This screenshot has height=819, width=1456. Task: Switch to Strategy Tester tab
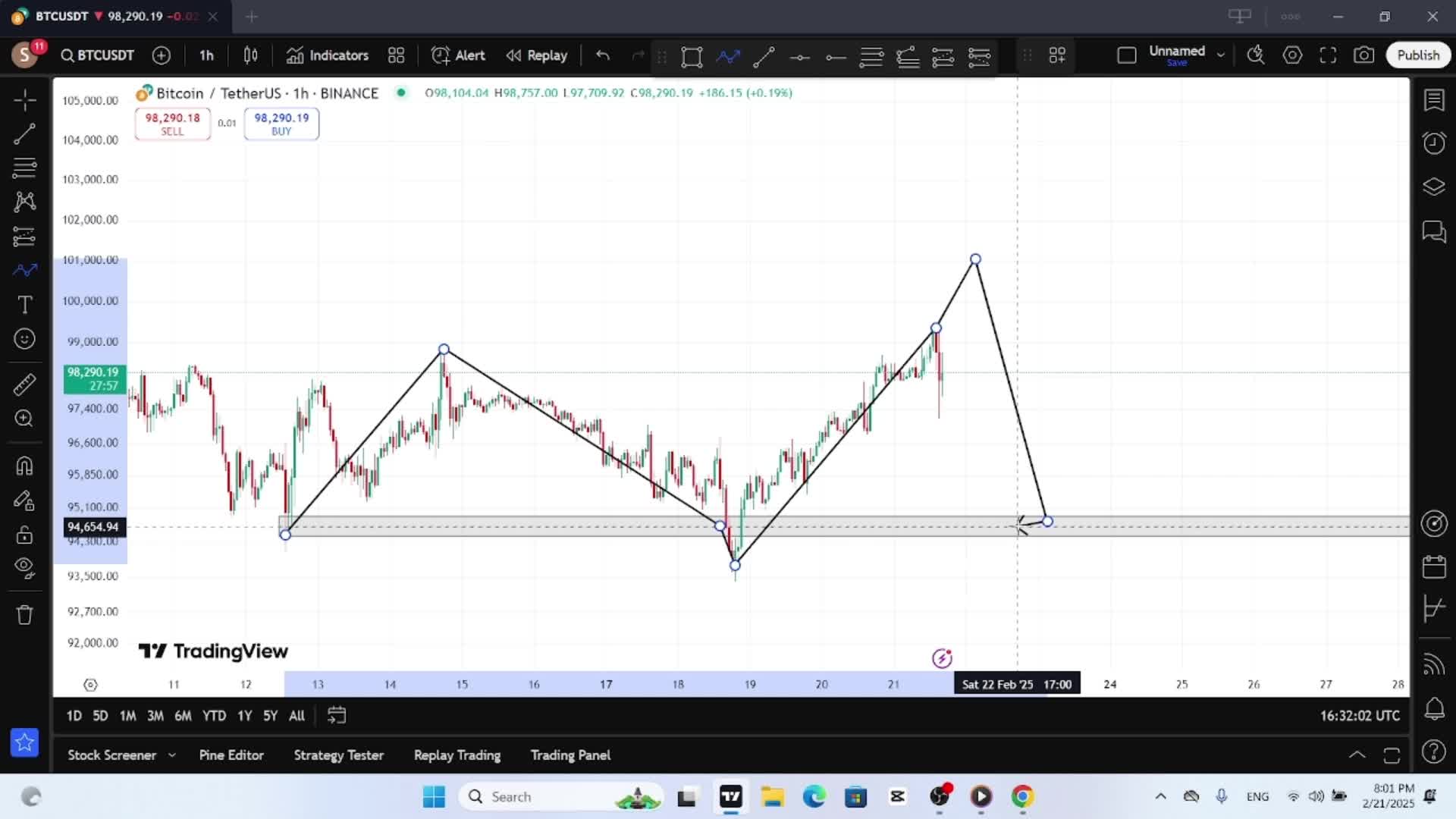pos(338,755)
